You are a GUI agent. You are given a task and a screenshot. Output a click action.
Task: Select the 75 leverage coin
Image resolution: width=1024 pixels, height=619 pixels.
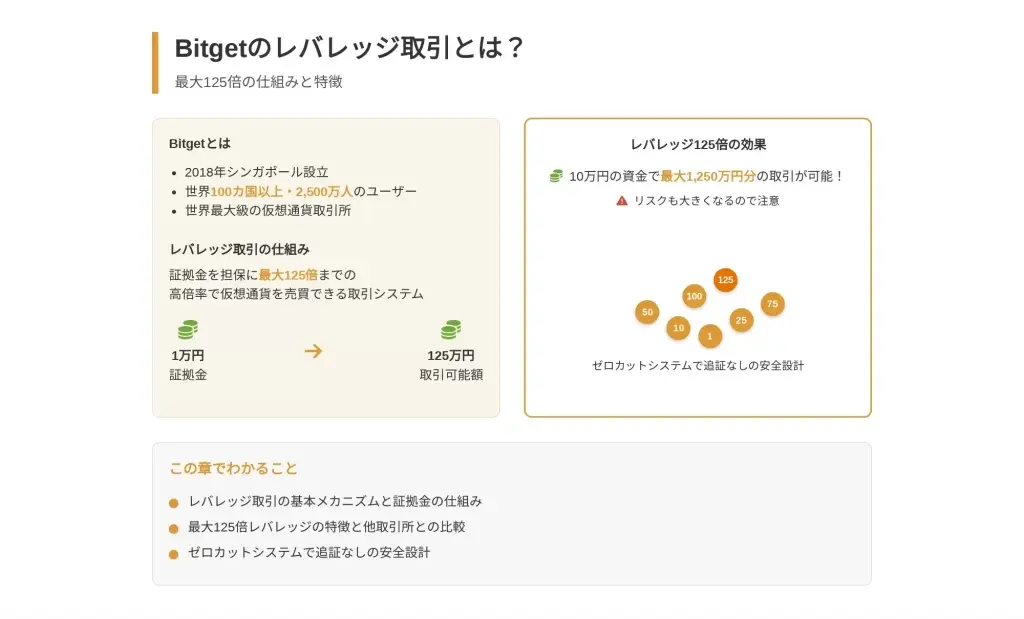pyautogui.click(x=772, y=304)
